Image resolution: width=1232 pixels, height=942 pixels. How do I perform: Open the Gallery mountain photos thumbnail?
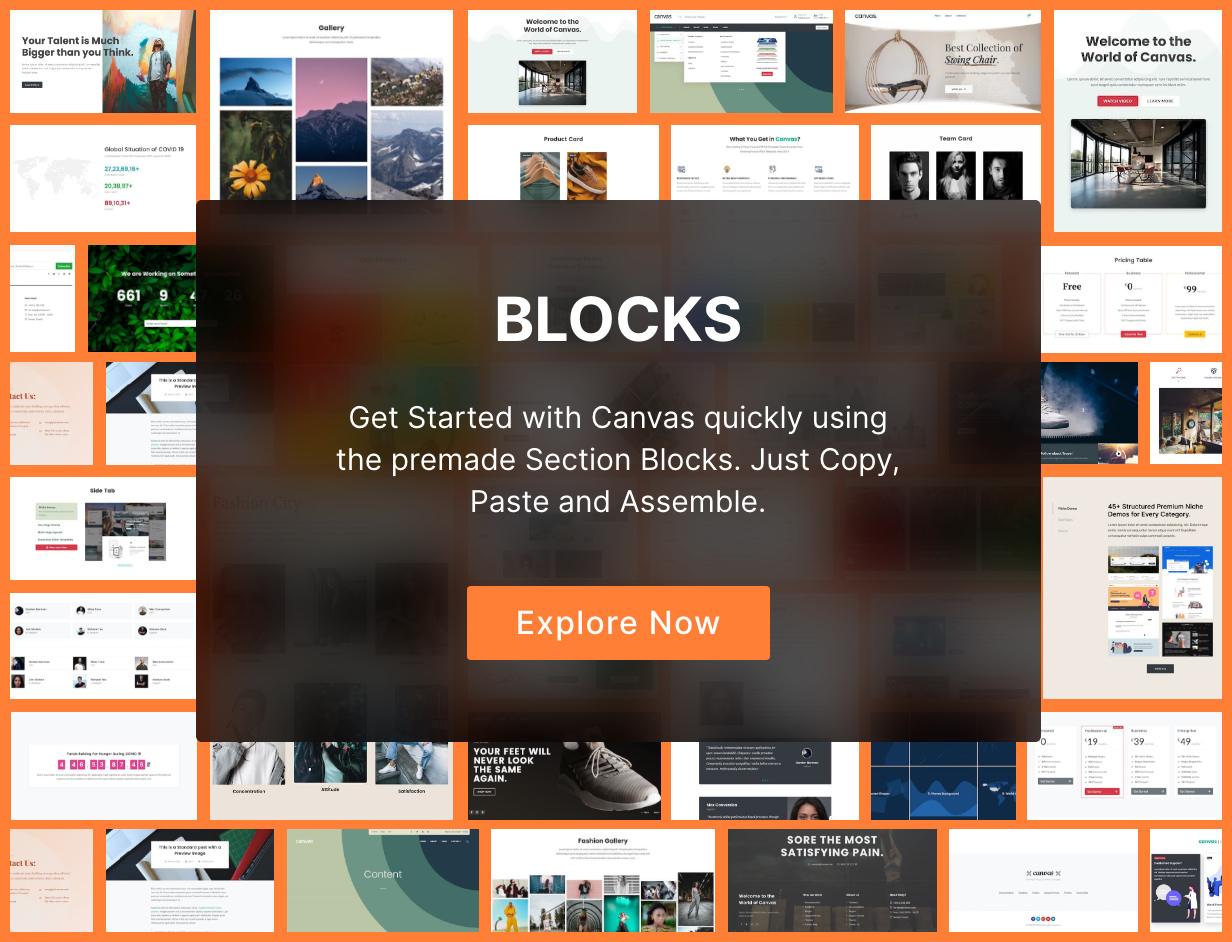[331, 105]
